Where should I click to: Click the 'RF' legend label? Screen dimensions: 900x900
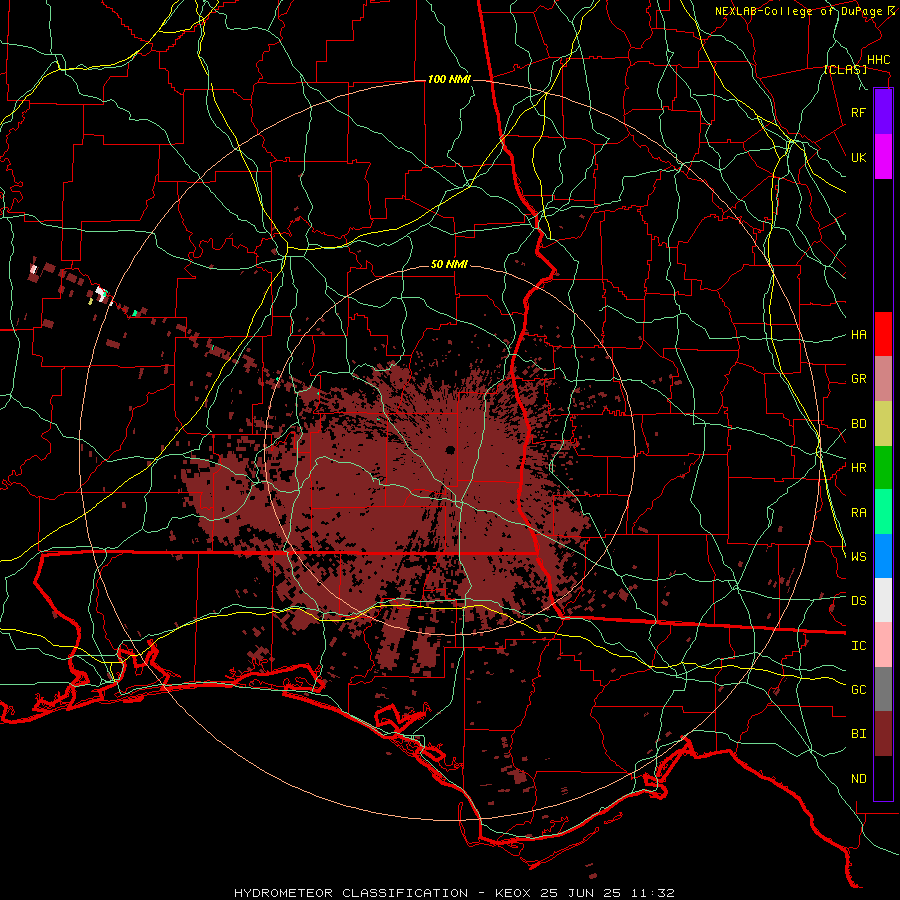(x=858, y=112)
